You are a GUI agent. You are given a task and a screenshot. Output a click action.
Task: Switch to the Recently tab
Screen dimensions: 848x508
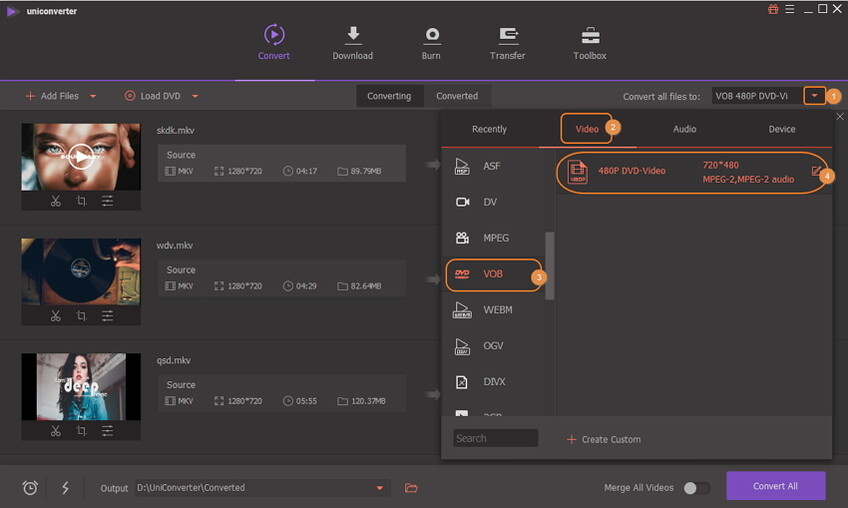click(x=489, y=129)
